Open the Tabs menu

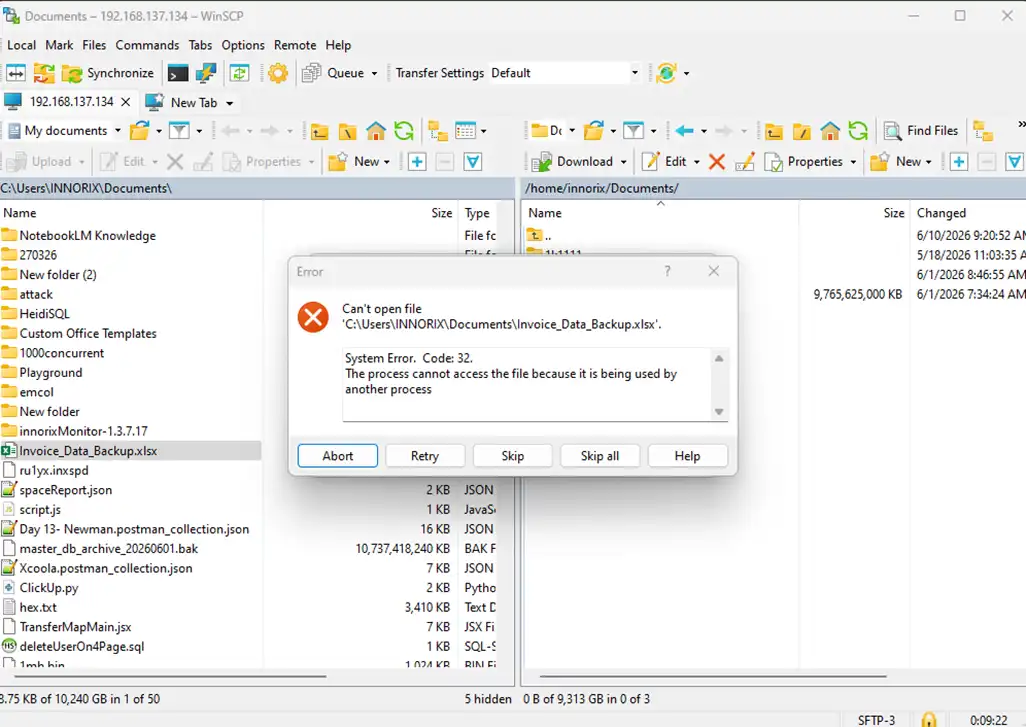coord(200,45)
